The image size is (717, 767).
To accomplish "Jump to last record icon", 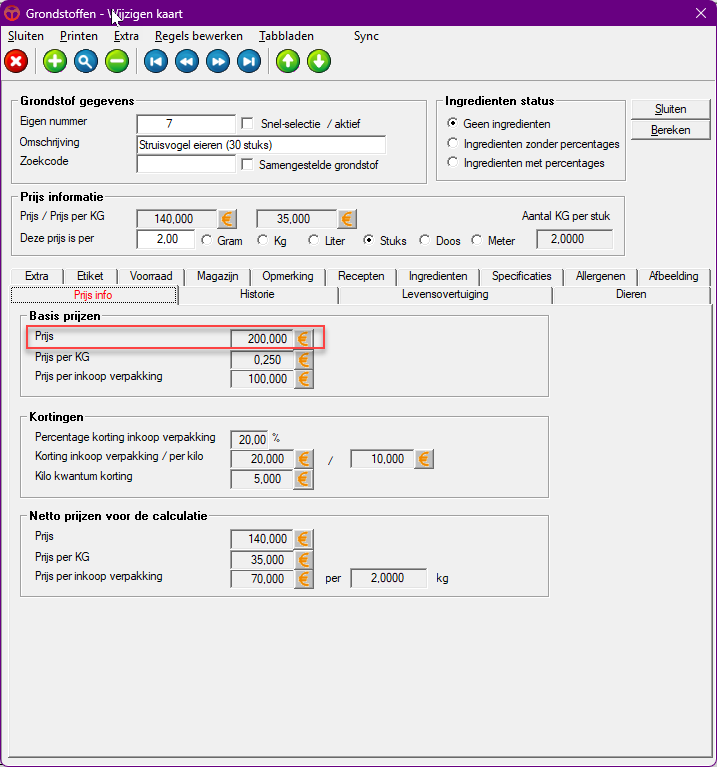I will point(249,61).
